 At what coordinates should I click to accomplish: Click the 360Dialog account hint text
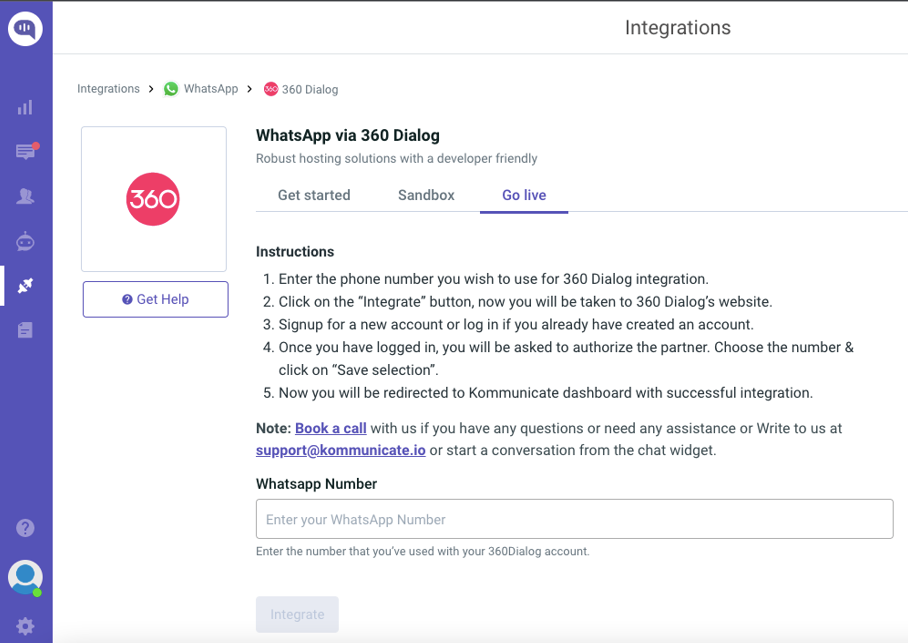coord(423,551)
